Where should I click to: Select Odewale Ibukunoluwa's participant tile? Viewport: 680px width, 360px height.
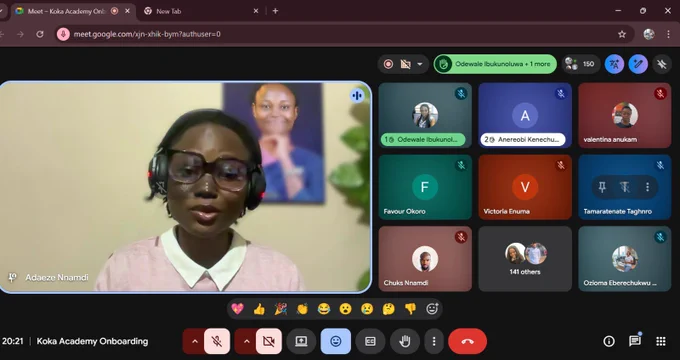(425, 115)
